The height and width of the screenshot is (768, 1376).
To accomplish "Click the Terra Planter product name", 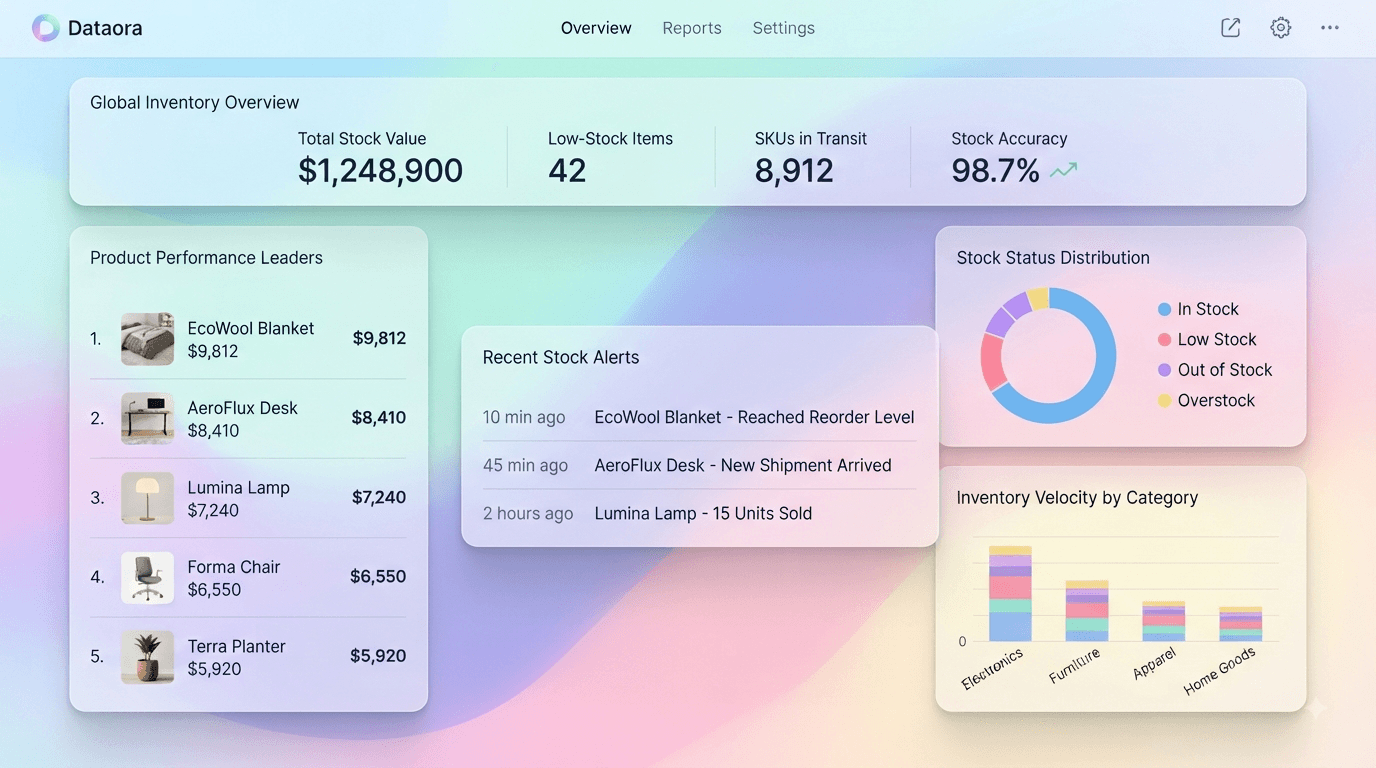I will pyautogui.click(x=237, y=646).
